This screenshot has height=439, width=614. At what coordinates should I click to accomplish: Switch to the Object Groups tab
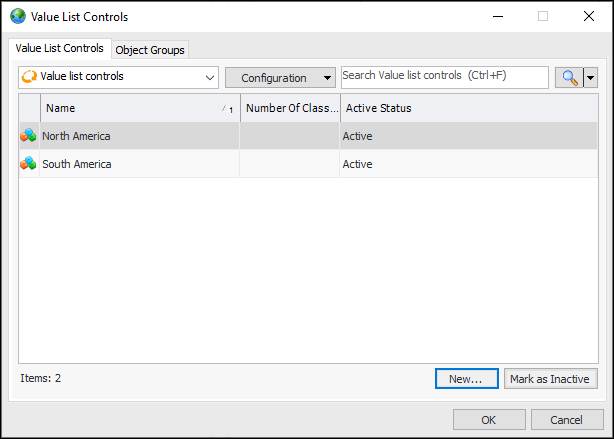point(150,50)
